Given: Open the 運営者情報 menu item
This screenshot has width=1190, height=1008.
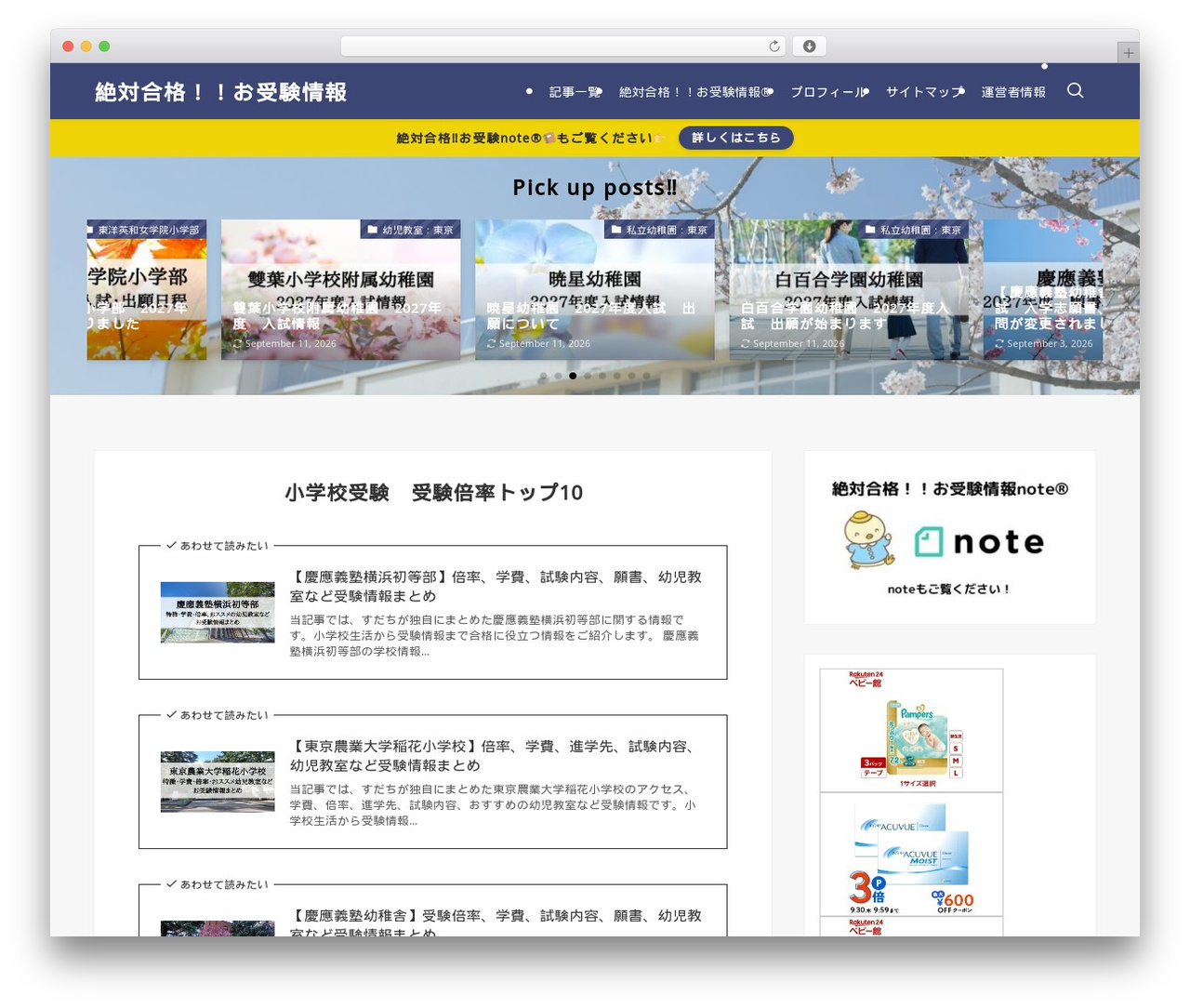Looking at the screenshot, I should click(x=1013, y=92).
